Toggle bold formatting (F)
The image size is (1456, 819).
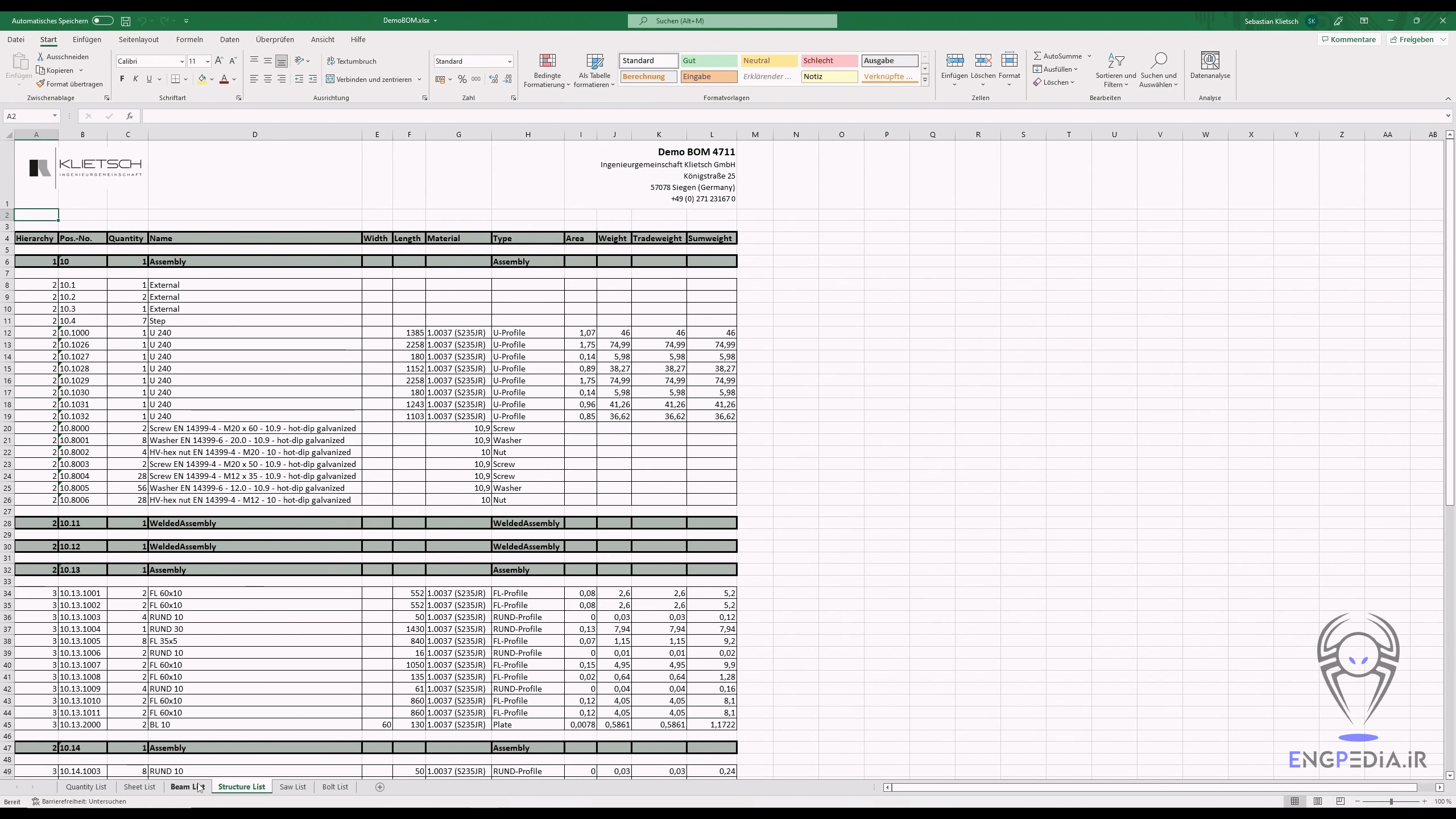click(122, 79)
